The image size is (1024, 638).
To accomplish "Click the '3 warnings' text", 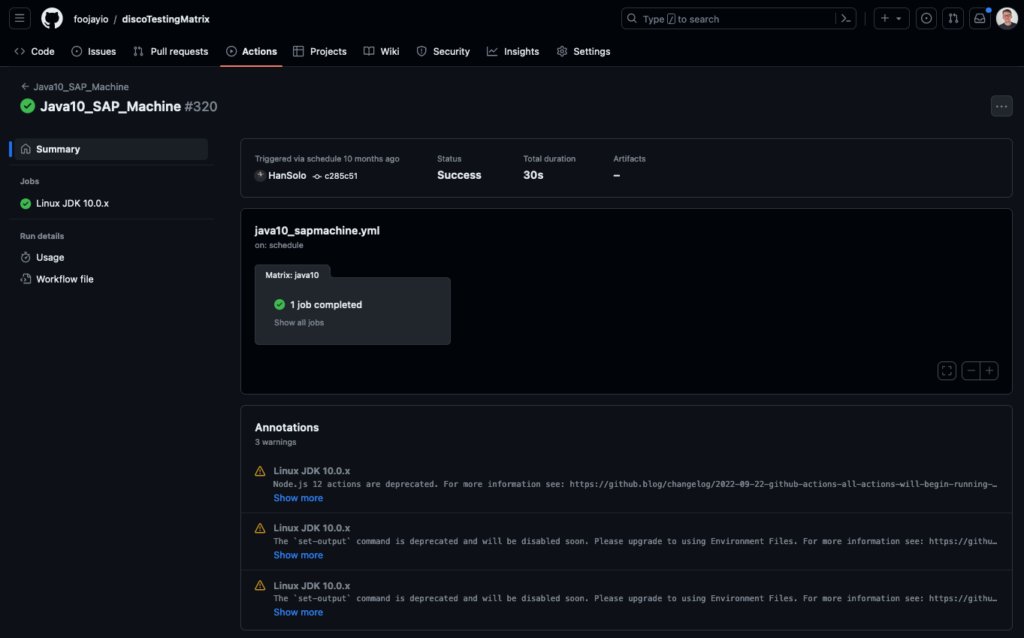I will click(276, 442).
